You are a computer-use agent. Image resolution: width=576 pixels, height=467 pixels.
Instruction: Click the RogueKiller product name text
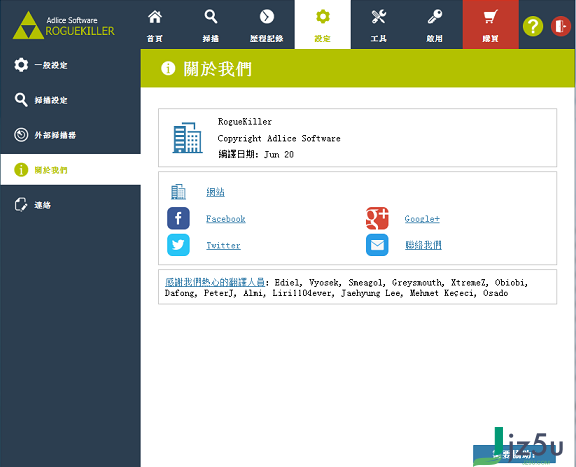[x=245, y=122]
